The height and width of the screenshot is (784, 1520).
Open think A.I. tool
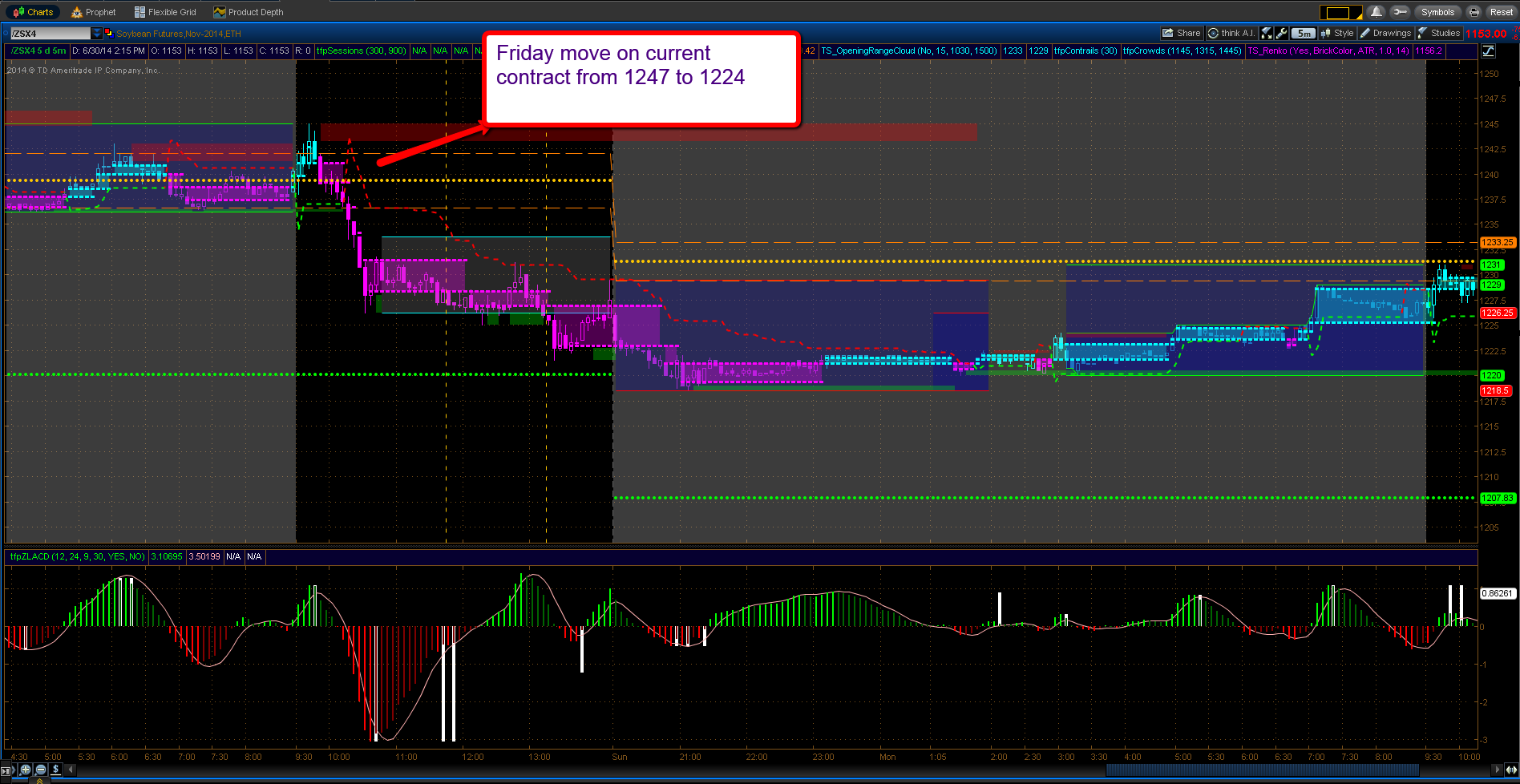click(1231, 33)
